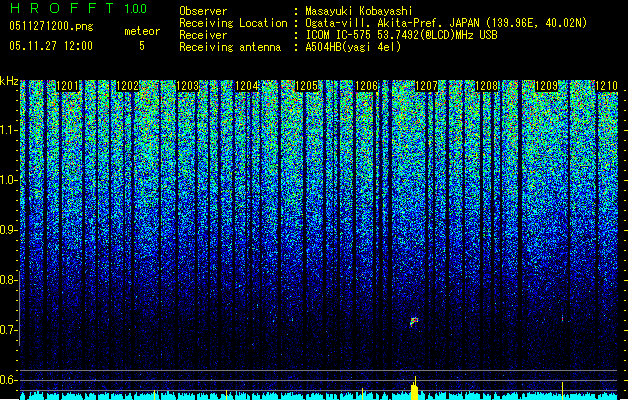Click the HROFFT 1.0.0 title text
The width and height of the screenshot is (629, 400).
coord(78,8)
